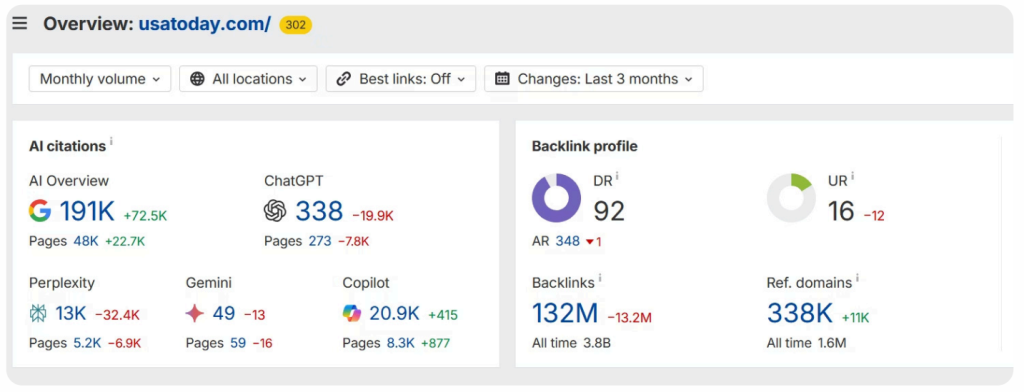Click the UR value 16
This screenshot has height=392, width=1024.
841,211
